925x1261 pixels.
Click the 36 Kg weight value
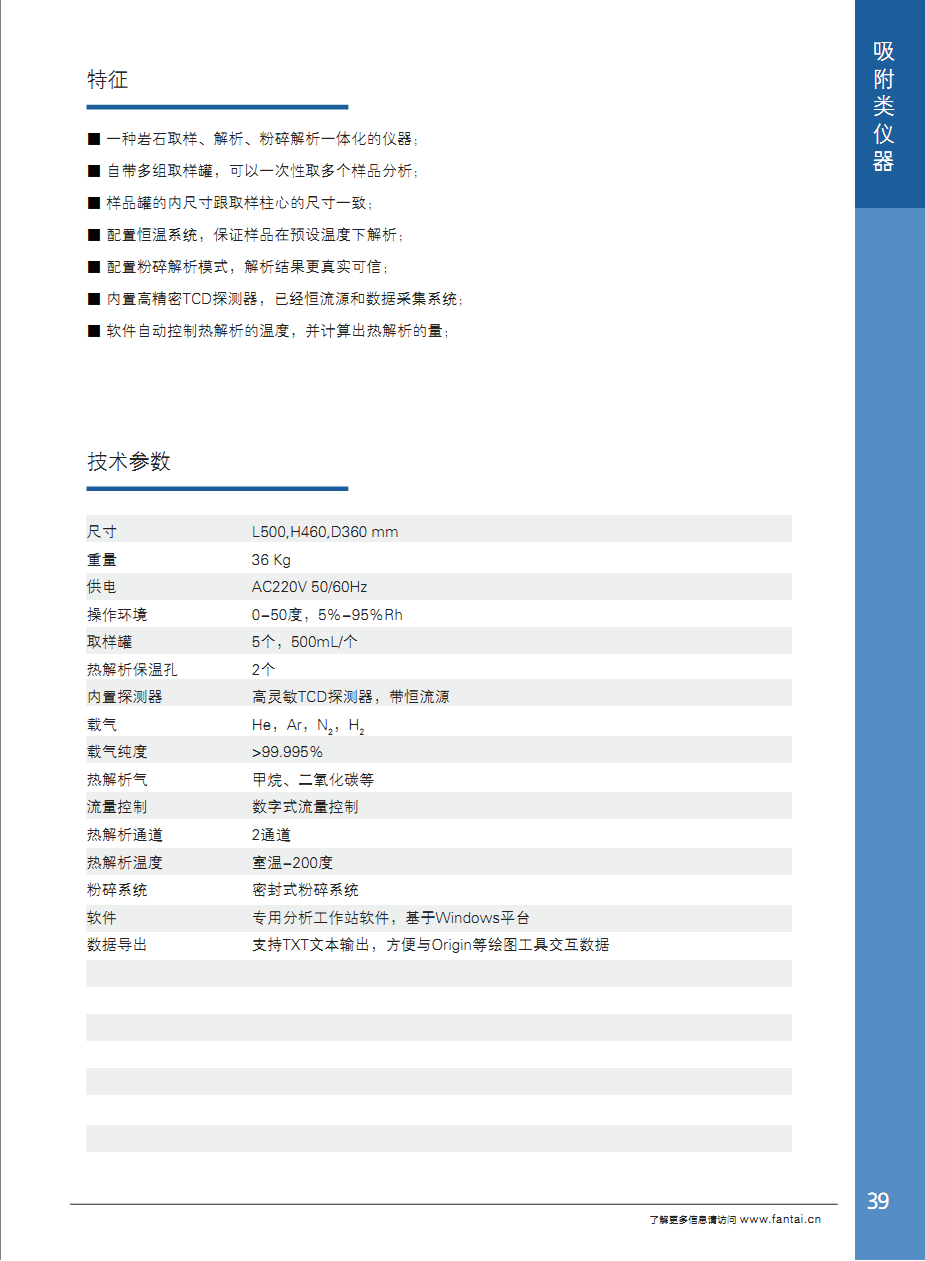[271, 560]
